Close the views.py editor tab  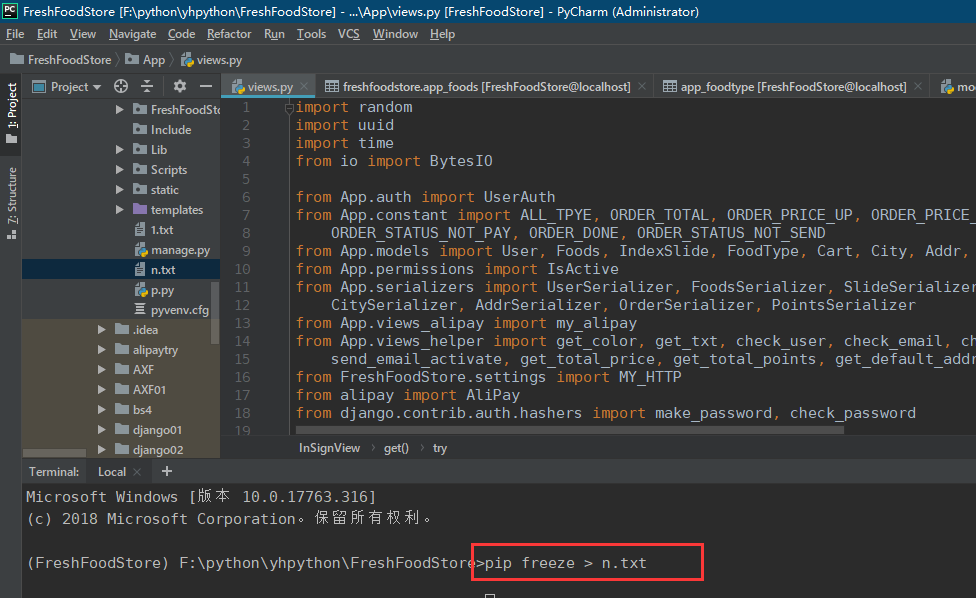[304, 86]
